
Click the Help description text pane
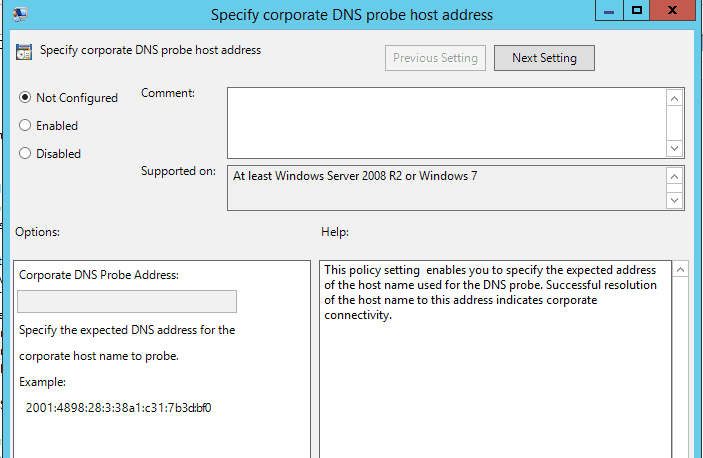click(x=495, y=359)
